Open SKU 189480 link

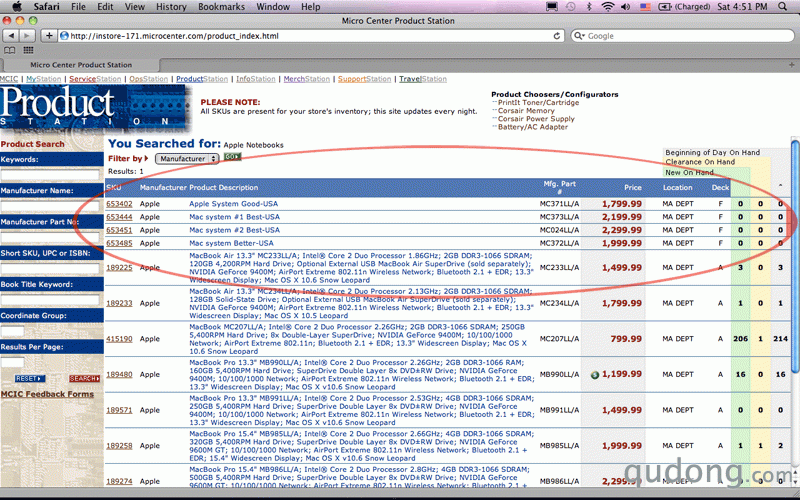(x=119, y=374)
